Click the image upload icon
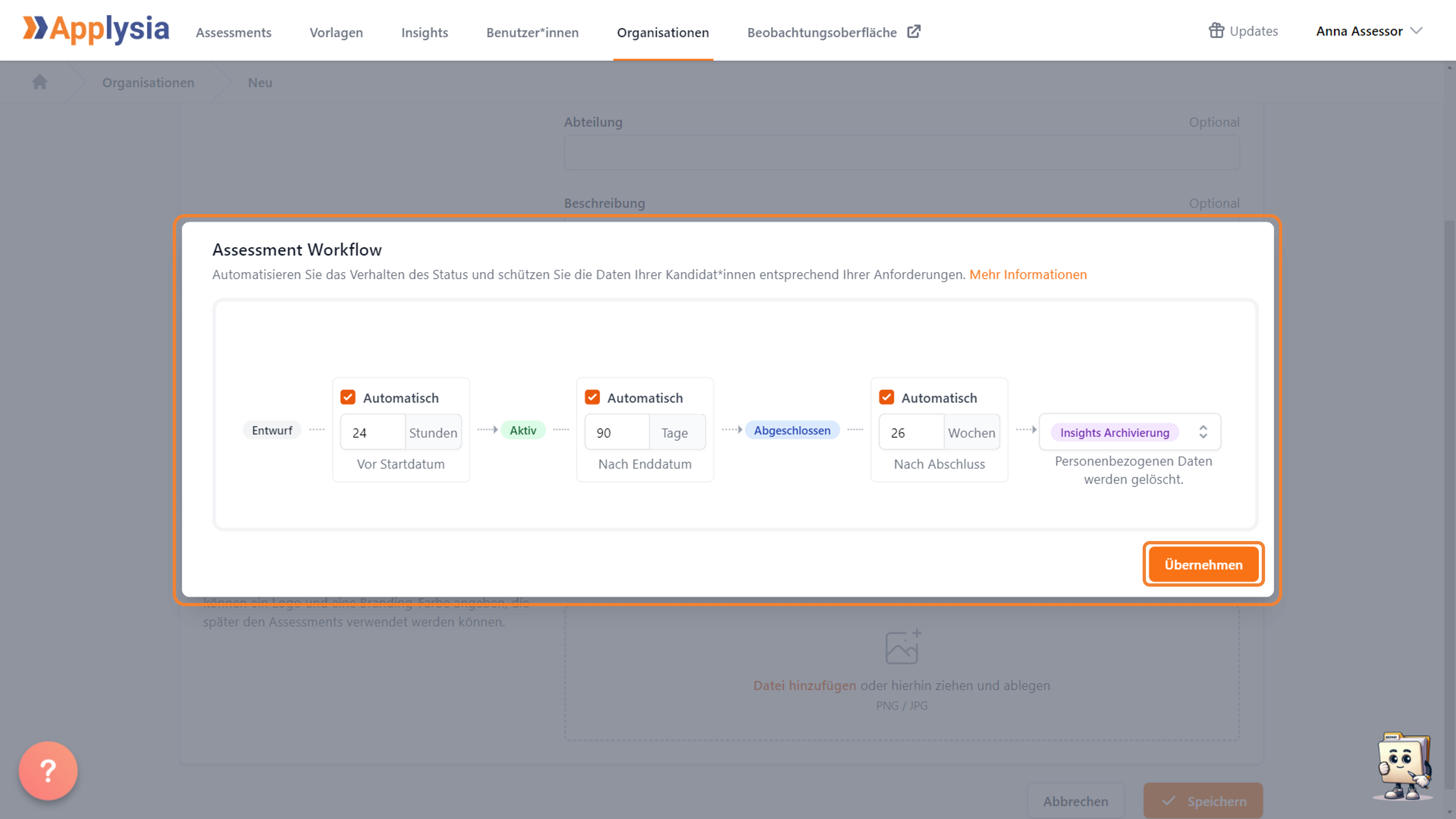 pos(903,647)
